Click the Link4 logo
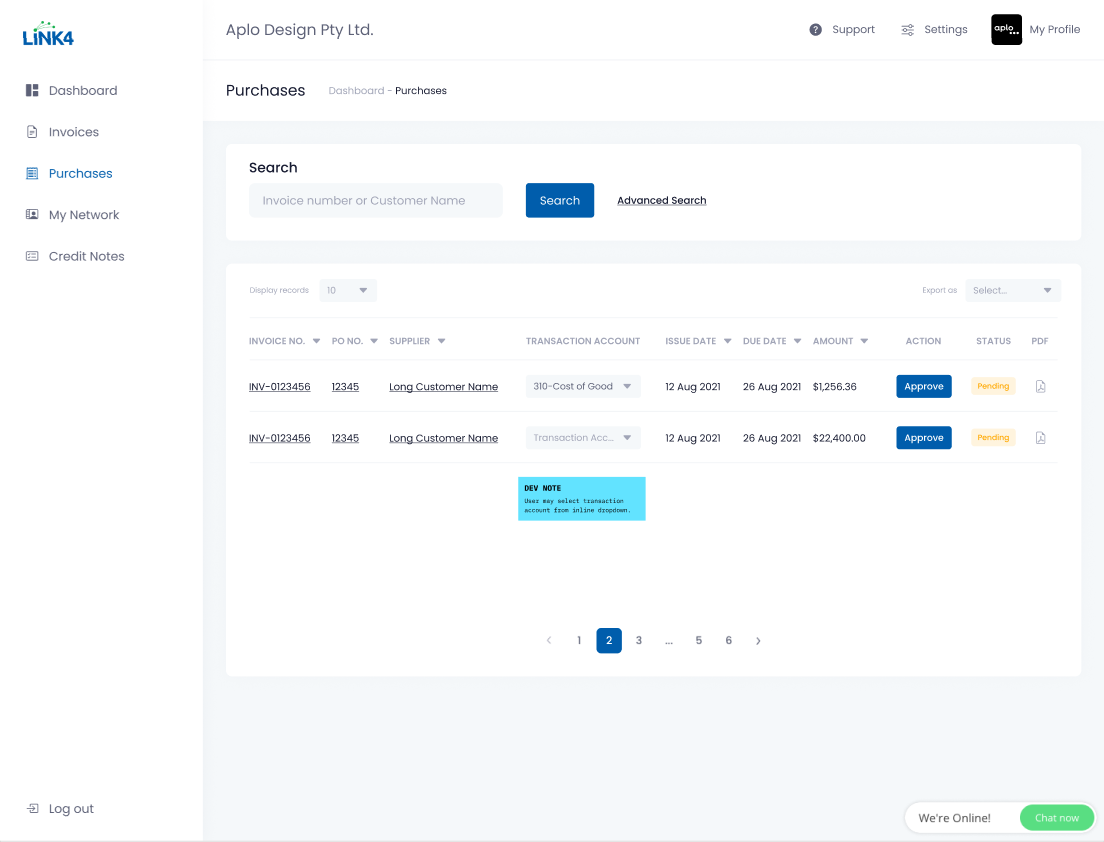Viewport: 1104px width, 842px height. (x=48, y=34)
